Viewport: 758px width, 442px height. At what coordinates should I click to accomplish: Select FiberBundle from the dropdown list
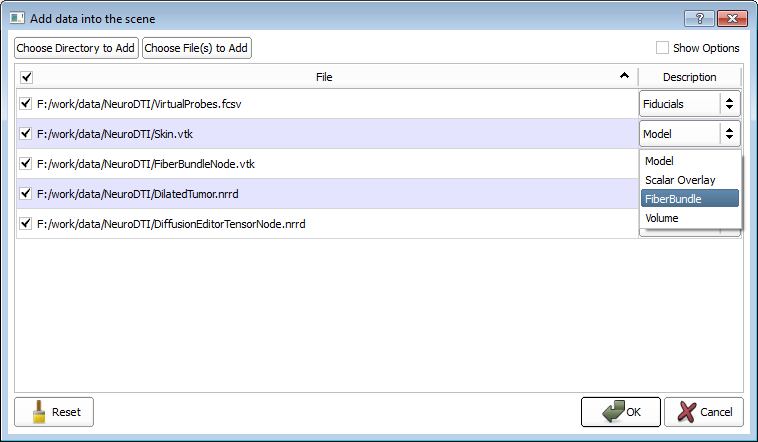click(x=689, y=199)
